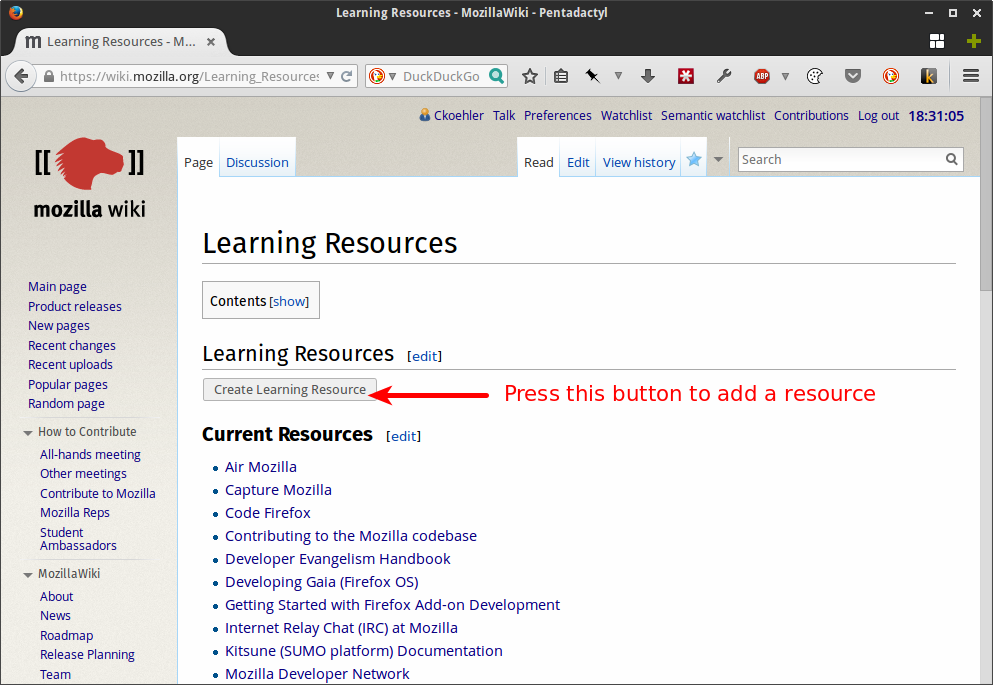The image size is (993, 685).
Task: Select the Read tab
Action: pos(539,163)
